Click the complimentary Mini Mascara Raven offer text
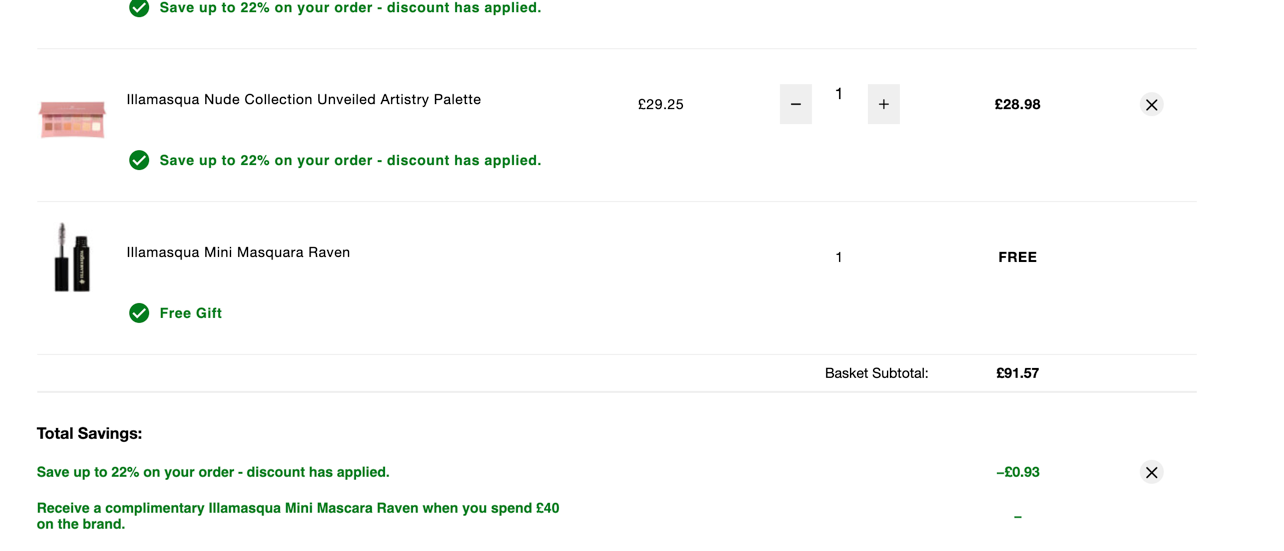This screenshot has width=1284, height=551. pos(298,516)
